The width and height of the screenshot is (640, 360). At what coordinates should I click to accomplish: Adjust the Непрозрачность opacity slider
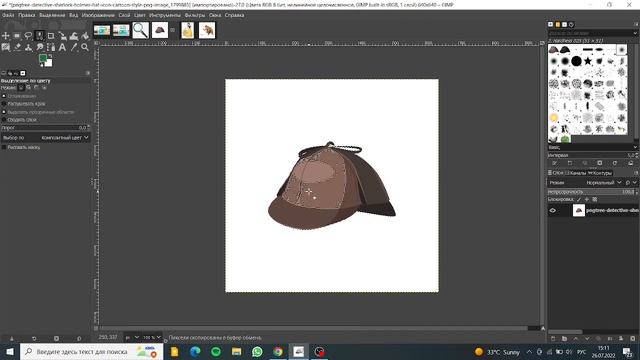pyautogui.click(x=592, y=191)
